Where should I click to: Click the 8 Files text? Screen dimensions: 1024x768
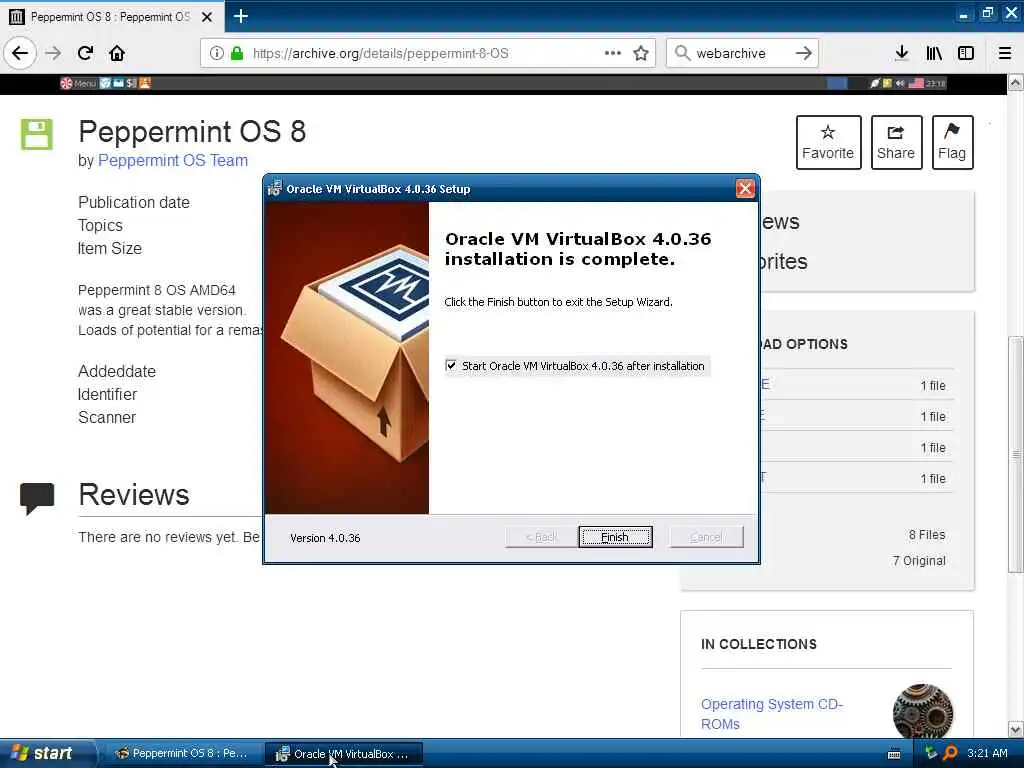pyautogui.click(x=927, y=534)
